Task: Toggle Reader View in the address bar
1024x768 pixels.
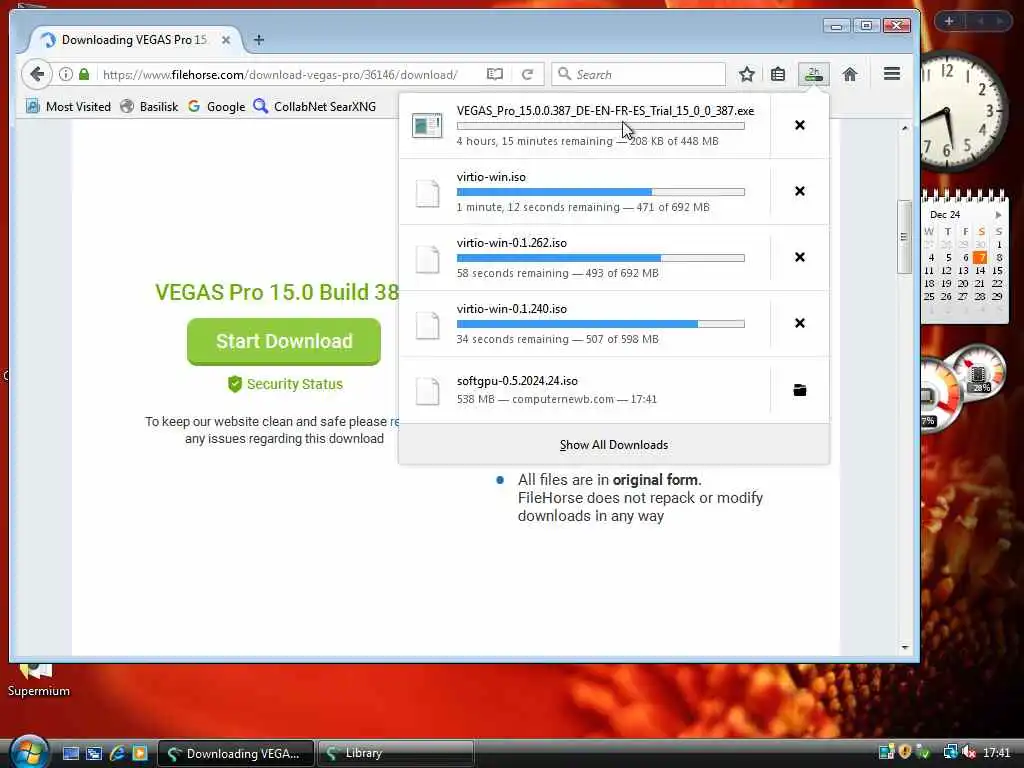Action: [x=495, y=74]
